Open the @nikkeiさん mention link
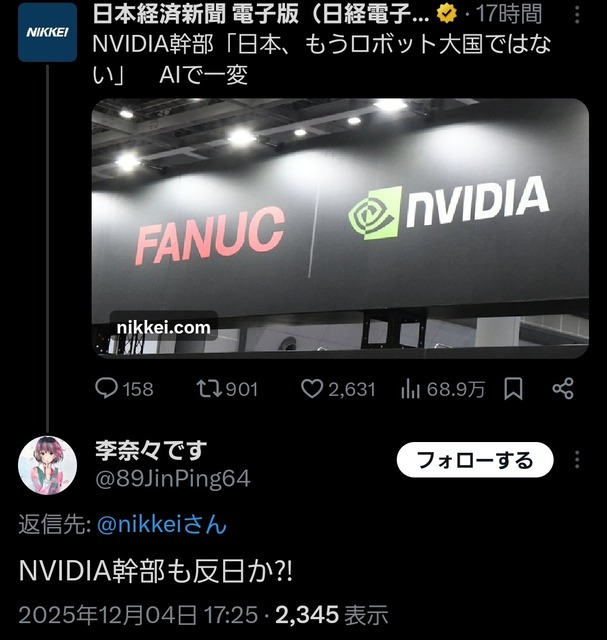This screenshot has width=607, height=640. [162, 524]
